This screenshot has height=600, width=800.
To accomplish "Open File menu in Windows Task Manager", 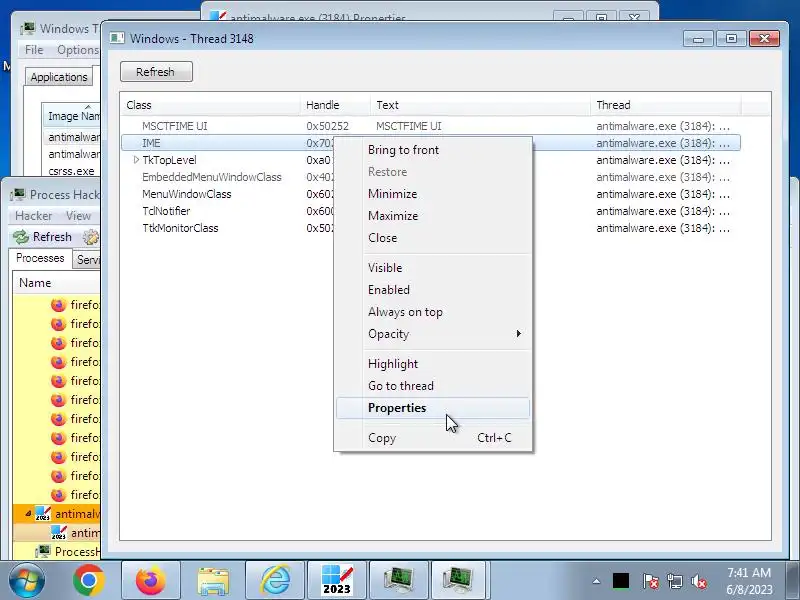I will click(34, 50).
